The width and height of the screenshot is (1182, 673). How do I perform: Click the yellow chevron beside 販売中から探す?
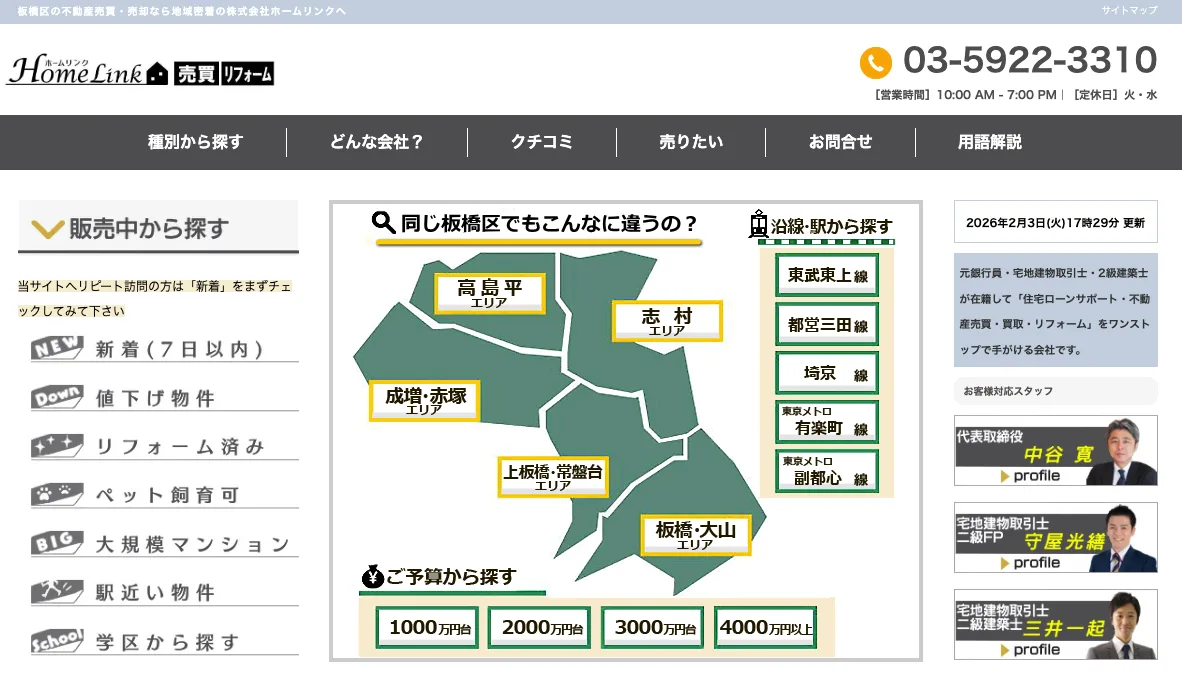(47, 228)
